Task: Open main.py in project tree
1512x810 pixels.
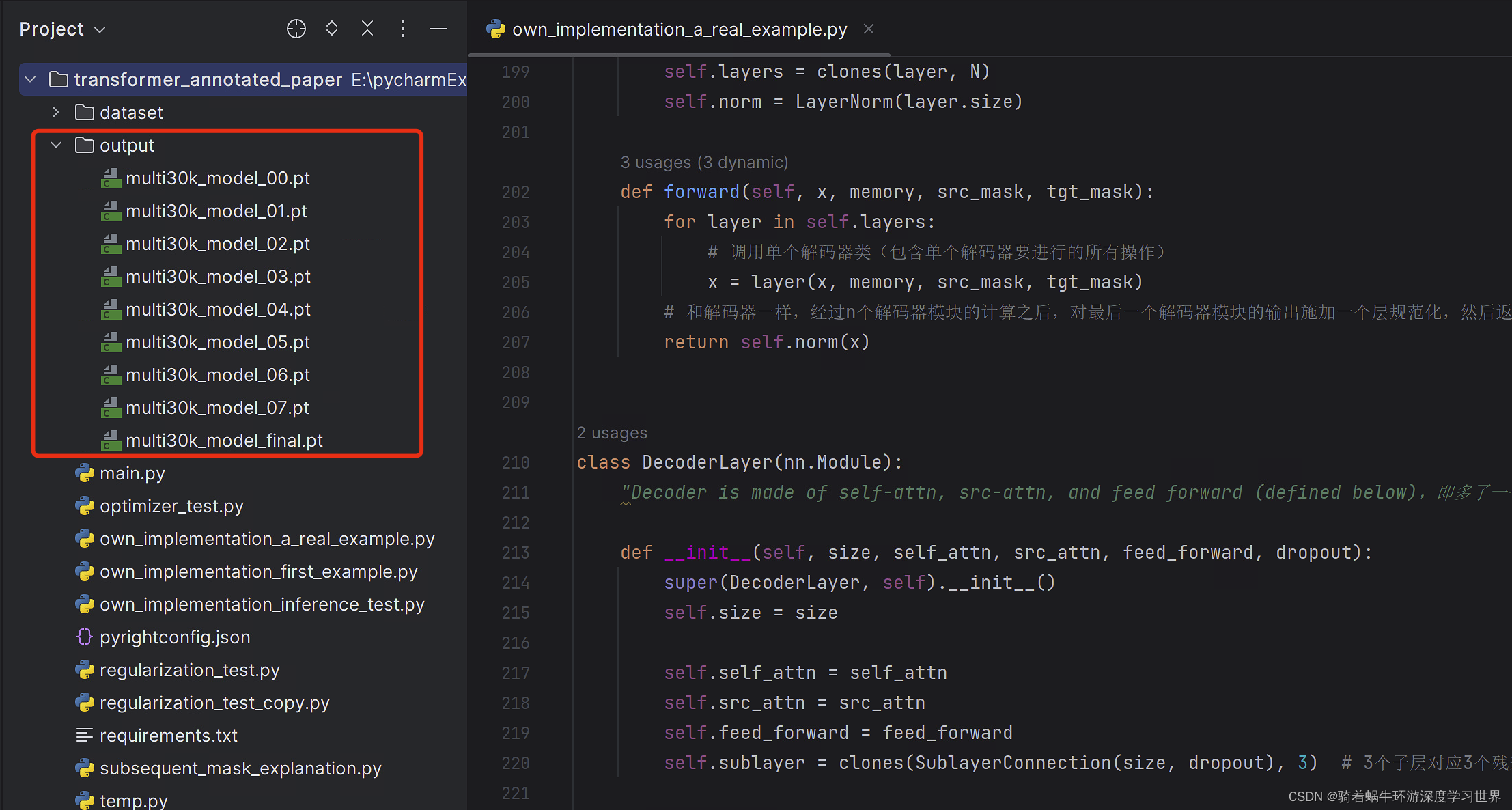Action: coord(132,473)
